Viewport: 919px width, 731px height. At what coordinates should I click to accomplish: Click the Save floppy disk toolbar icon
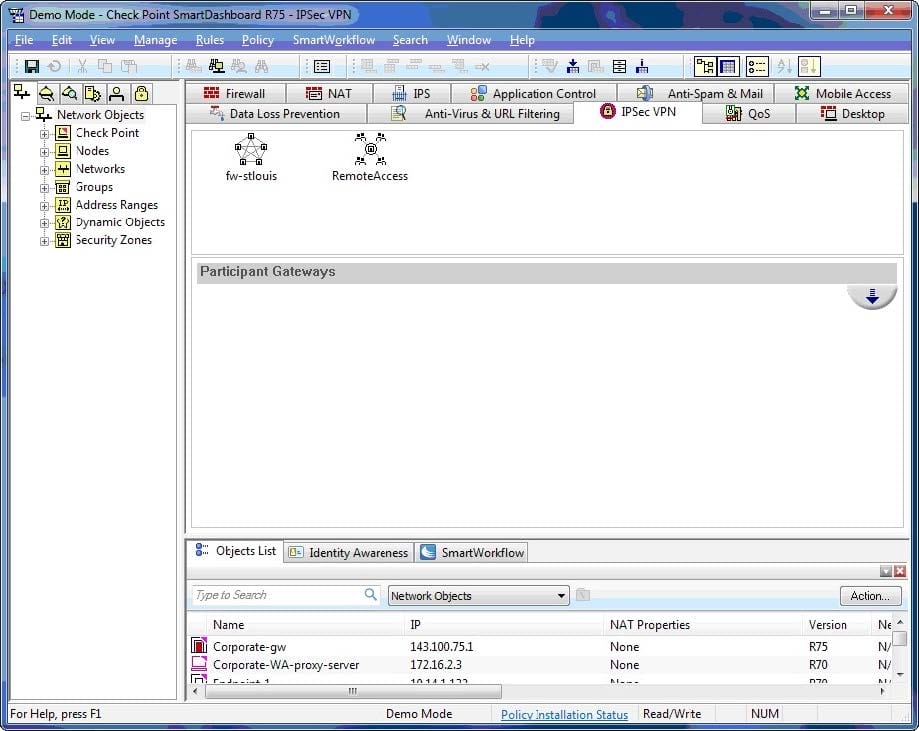point(32,66)
